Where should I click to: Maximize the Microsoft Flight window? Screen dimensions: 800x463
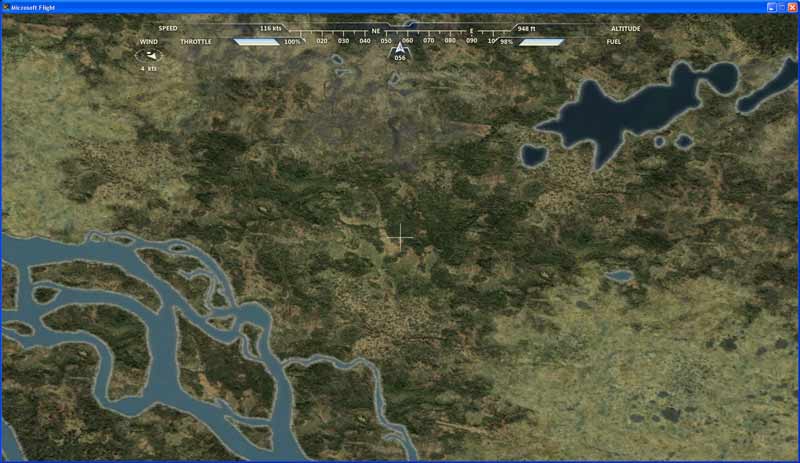(x=782, y=7)
